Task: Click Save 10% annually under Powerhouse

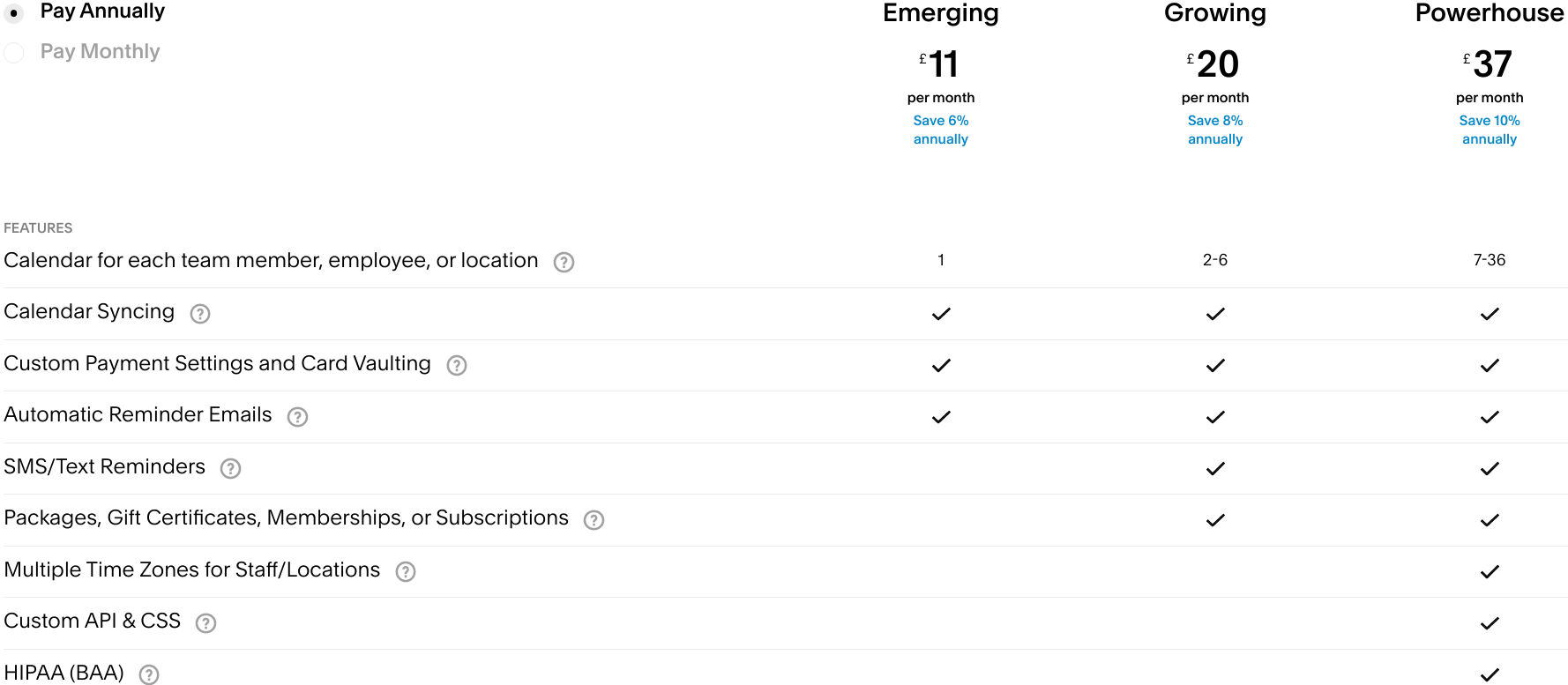Action: click(1489, 130)
